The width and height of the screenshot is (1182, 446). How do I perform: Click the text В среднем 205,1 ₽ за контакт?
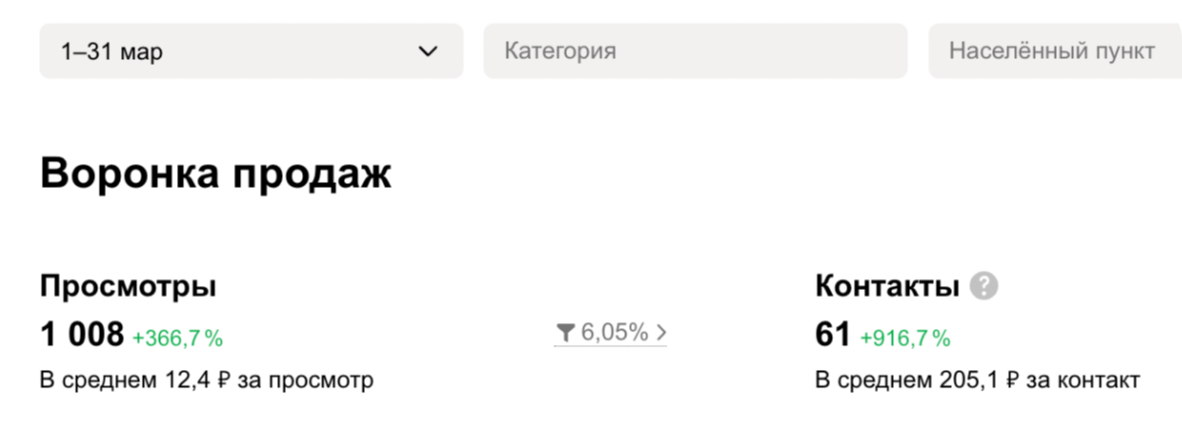point(977,381)
